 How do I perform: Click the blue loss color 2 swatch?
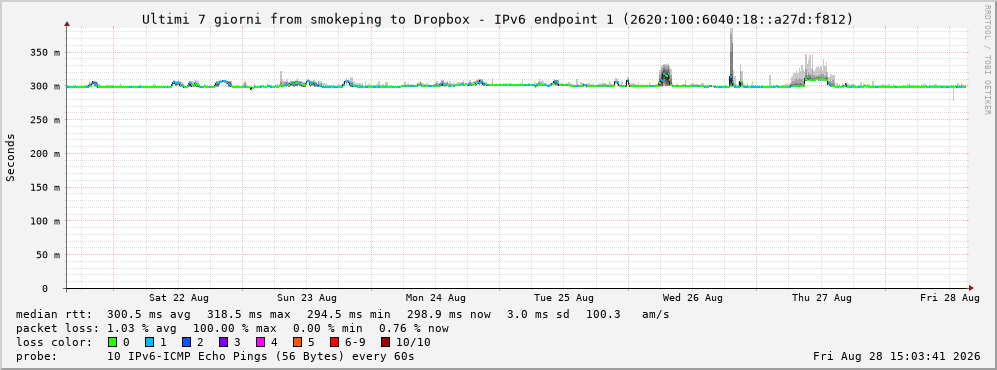(186, 343)
